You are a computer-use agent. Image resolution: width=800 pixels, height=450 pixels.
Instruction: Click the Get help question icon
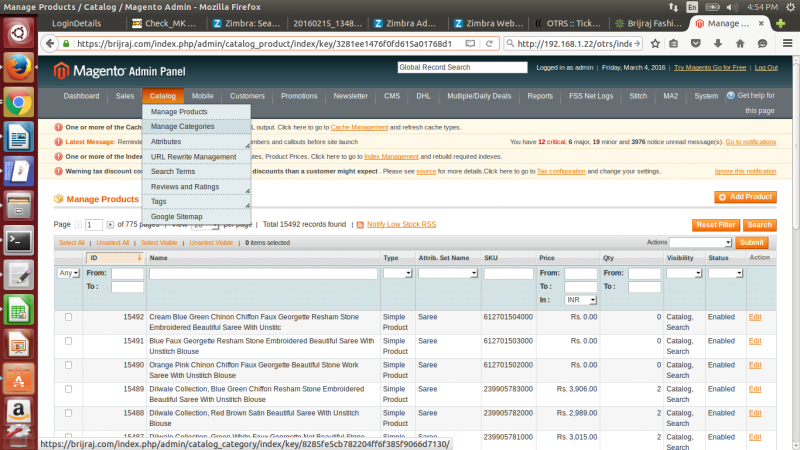[x=731, y=95]
